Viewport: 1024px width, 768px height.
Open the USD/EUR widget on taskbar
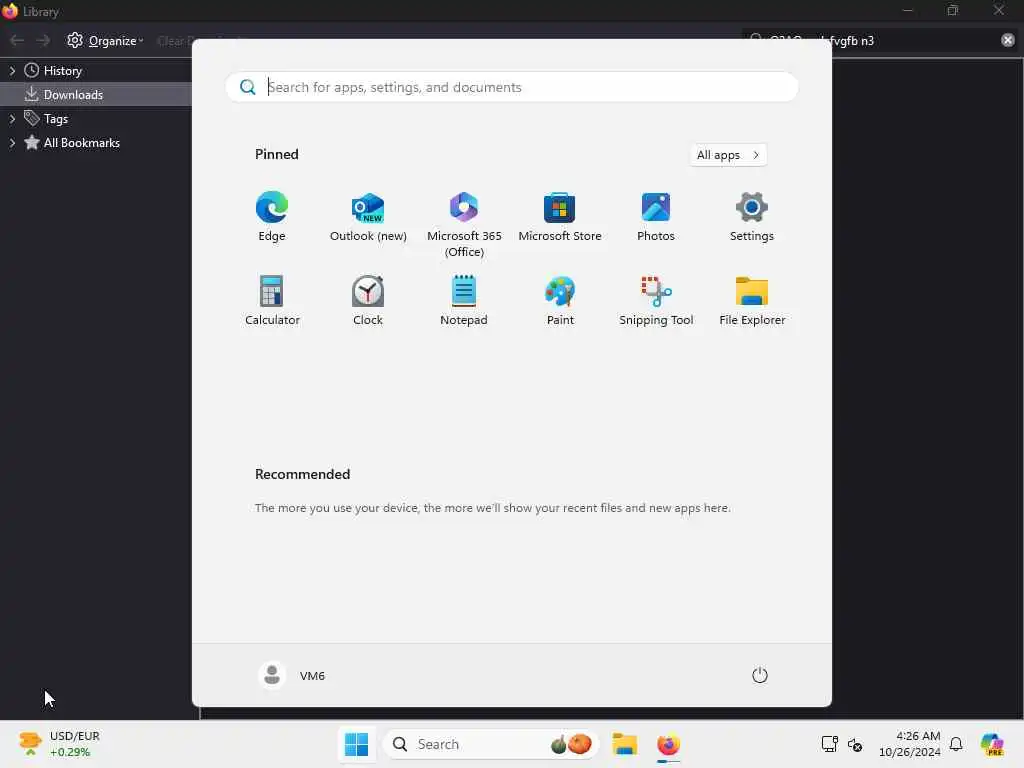[59, 744]
